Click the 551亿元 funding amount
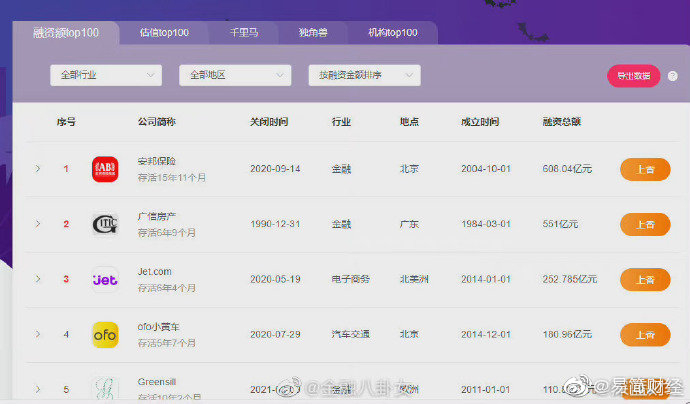Image resolution: width=690 pixels, height=404 pixels. (x=560, y=224)
